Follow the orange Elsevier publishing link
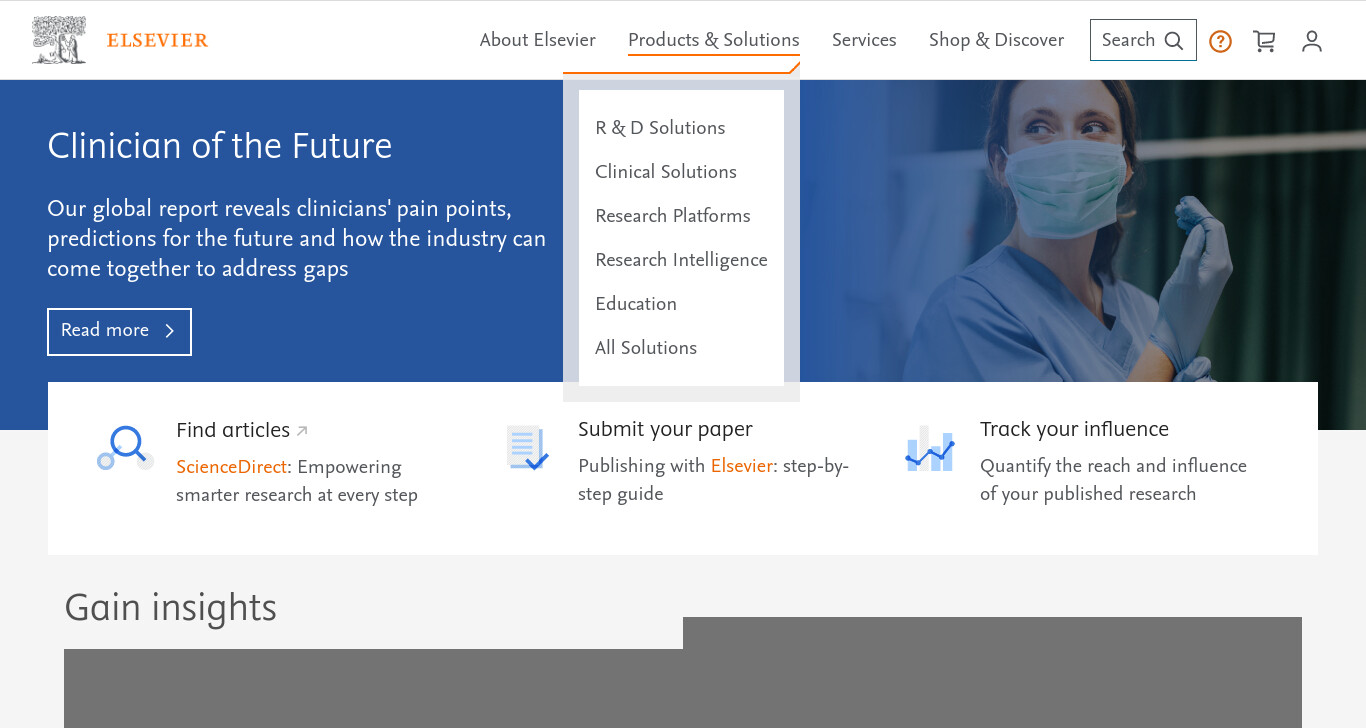The image size is (1366, 728). (742, 466)
